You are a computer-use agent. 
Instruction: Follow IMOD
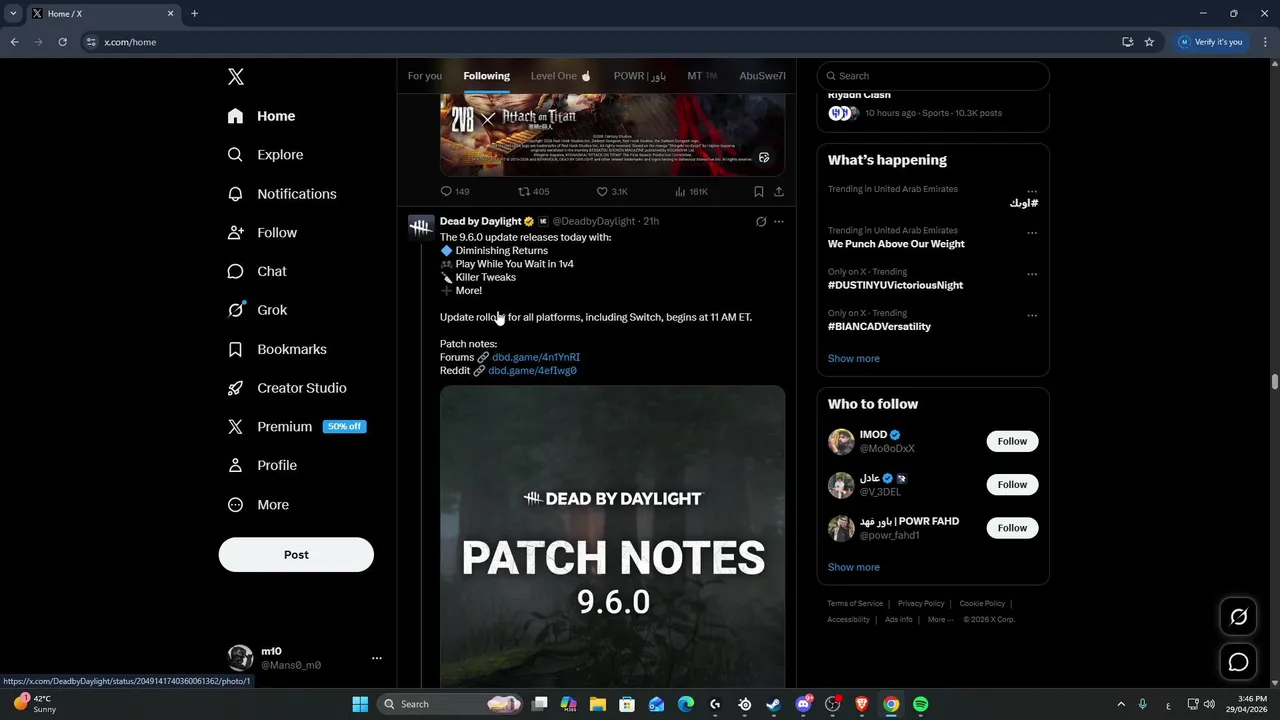click(x=1012, y=441)
